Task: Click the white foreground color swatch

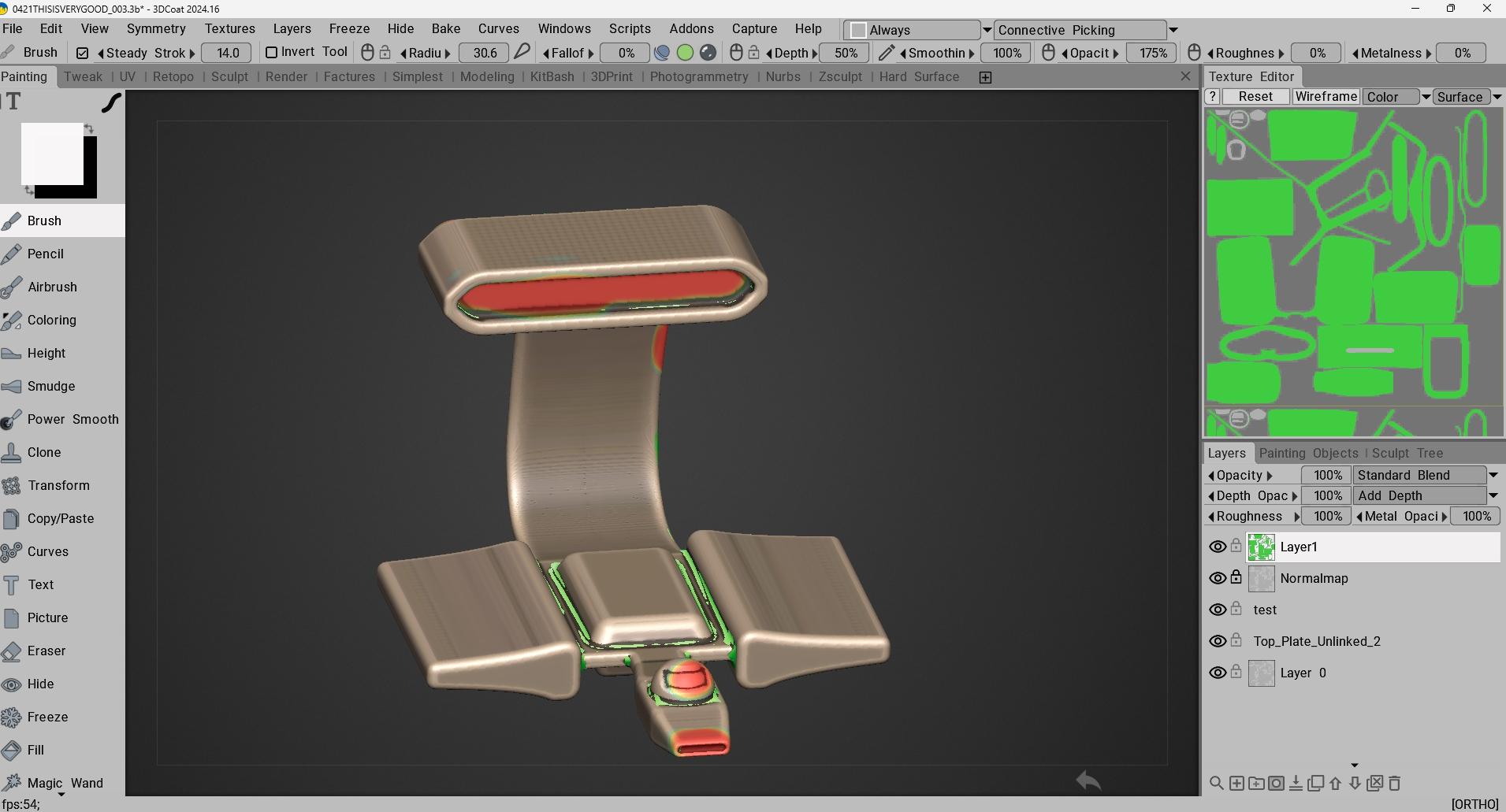Action: click(52, 154)
